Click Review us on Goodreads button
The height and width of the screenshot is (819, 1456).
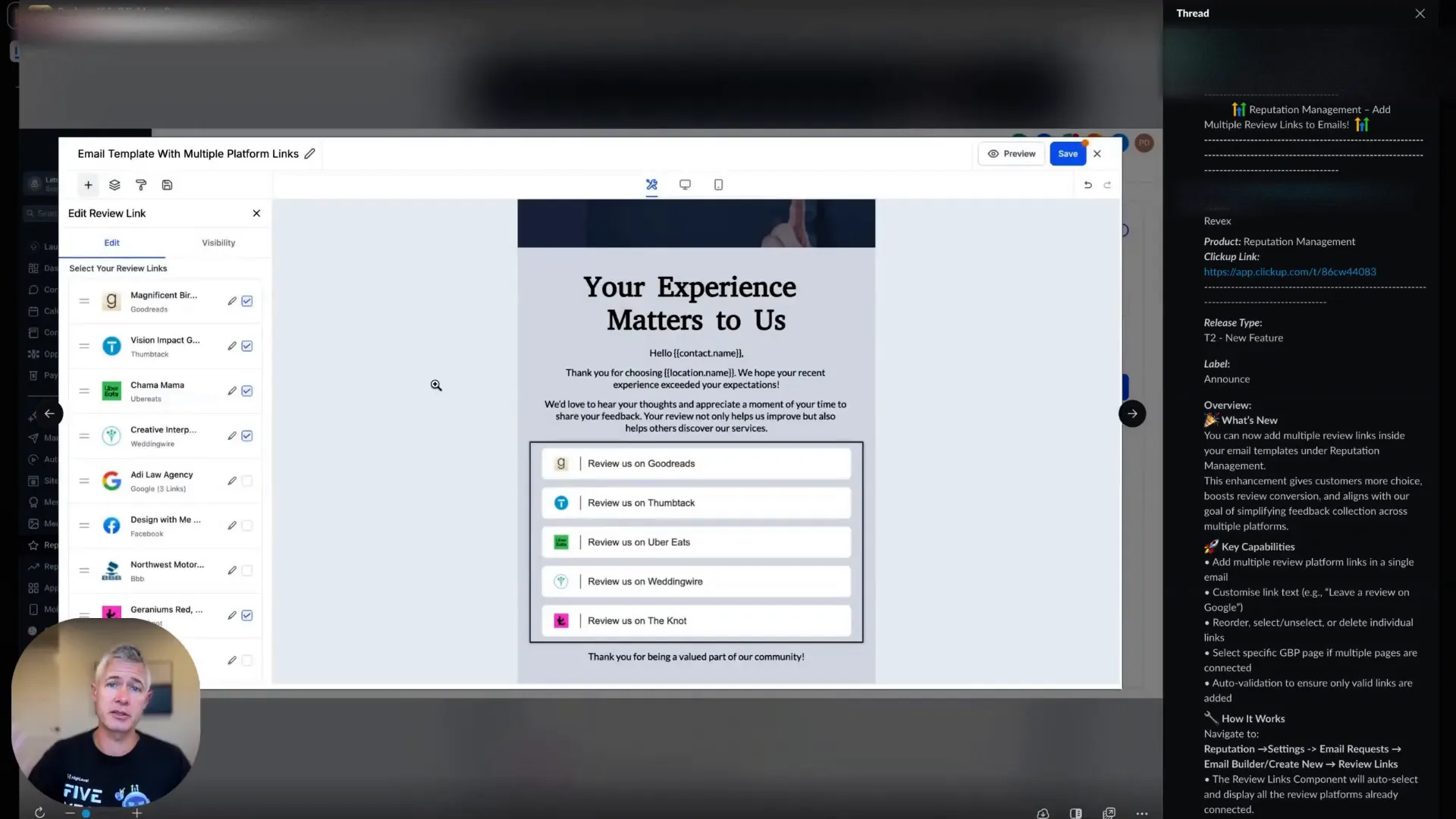pyautogui.click(x=696, y=463)
